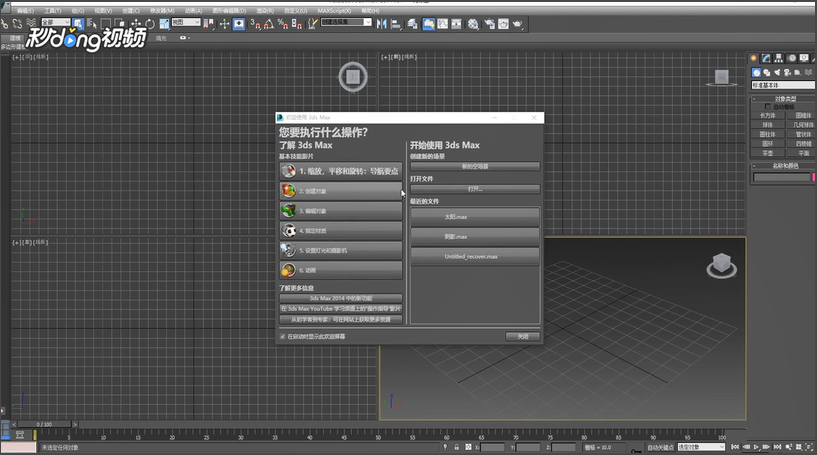Choose the Rectangular Selection Region tool
This screenshot has height=455, width=817.
[x=105, y=23]
